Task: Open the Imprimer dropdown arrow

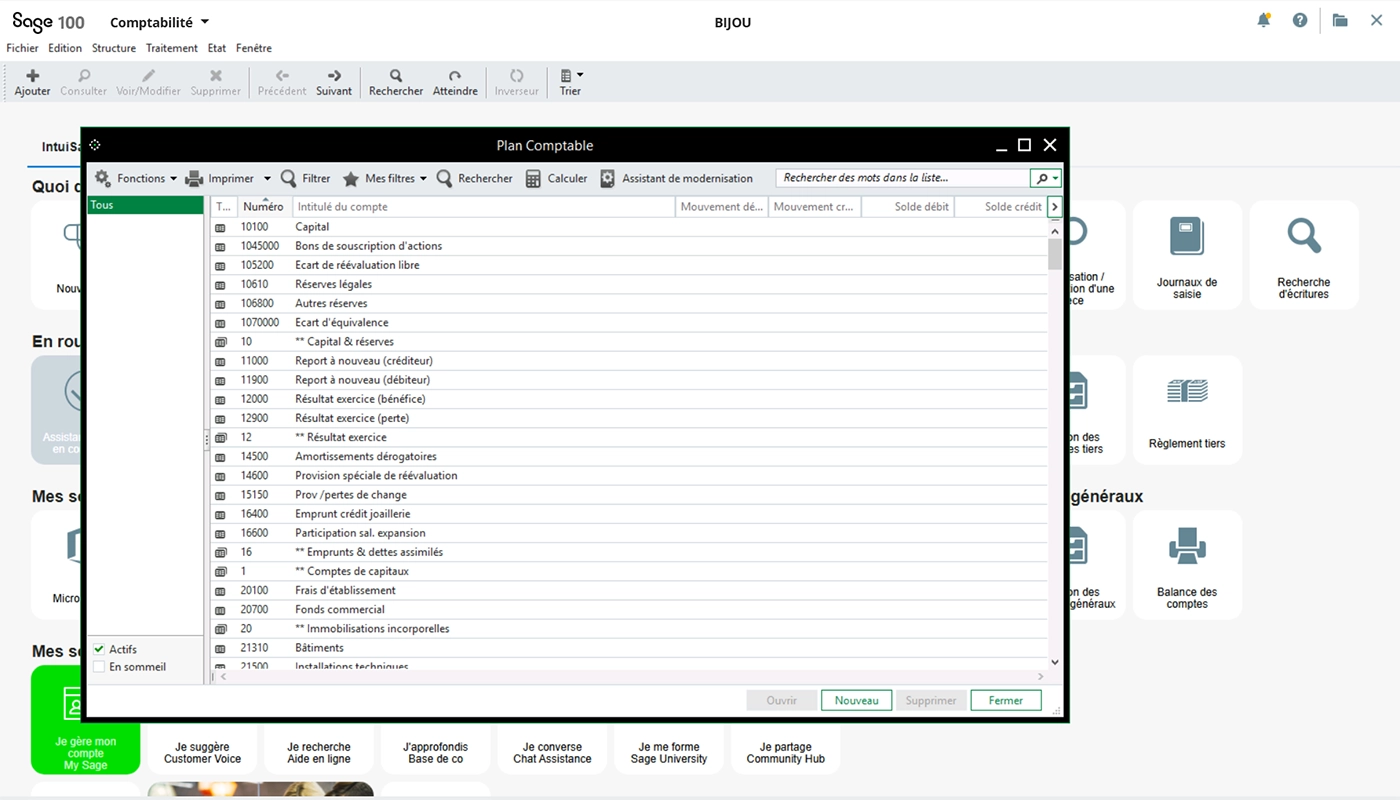Action: coord(267,179)
